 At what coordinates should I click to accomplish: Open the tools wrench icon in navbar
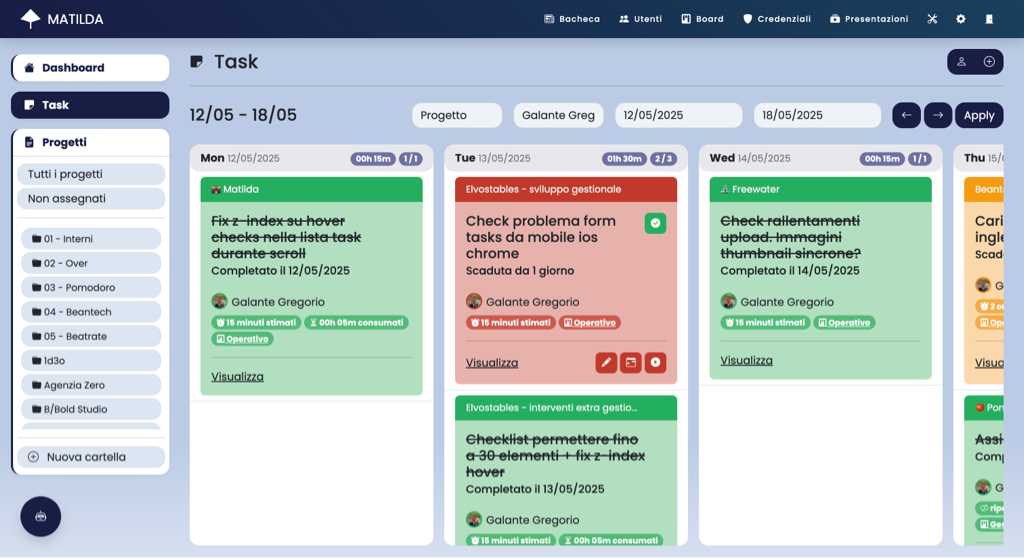[x=932, y=19]
